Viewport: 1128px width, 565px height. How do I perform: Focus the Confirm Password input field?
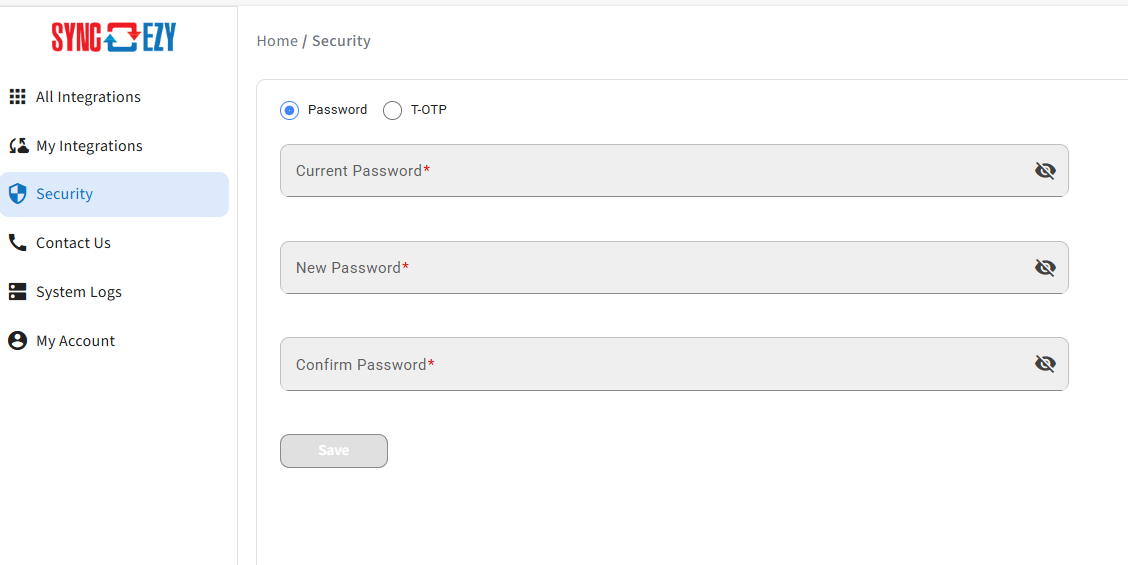pyautogui.click(x=674, y=364)
